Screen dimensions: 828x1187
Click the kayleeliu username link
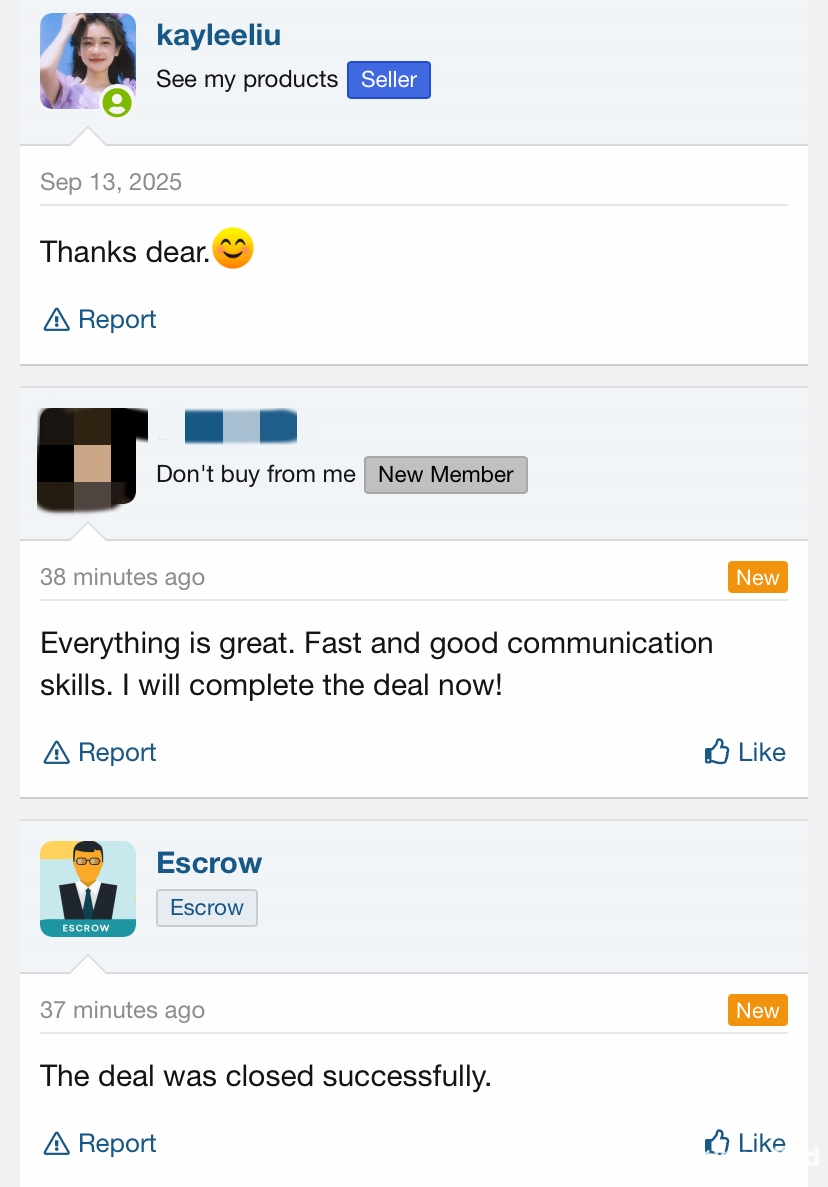click(218, 35)
